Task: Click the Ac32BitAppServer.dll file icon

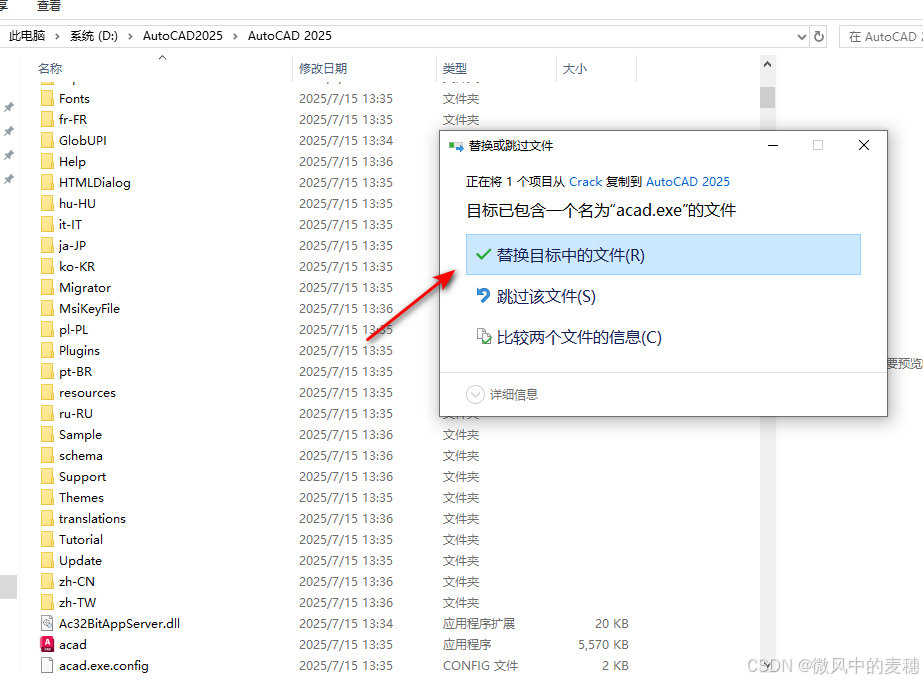Action: (x=47, y=623)
